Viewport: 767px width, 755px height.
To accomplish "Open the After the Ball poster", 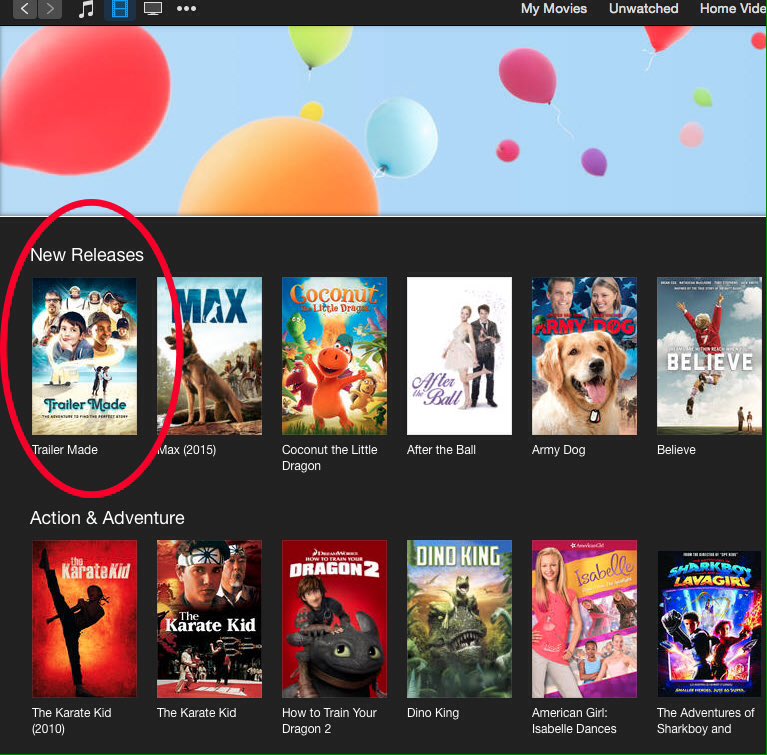I will 459,356.
